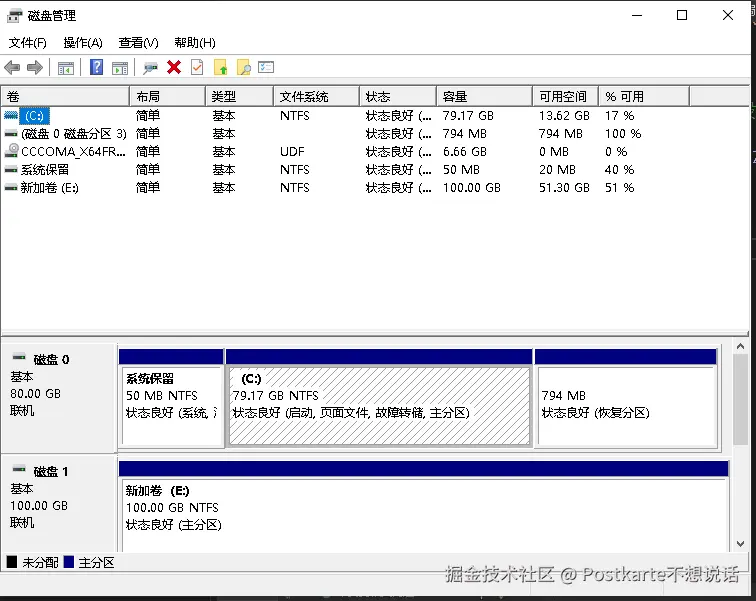The width and height of the screenshot is (756, 601).
Task: Toggle the action pane toolbar icon
Action: tap(120, 68)
